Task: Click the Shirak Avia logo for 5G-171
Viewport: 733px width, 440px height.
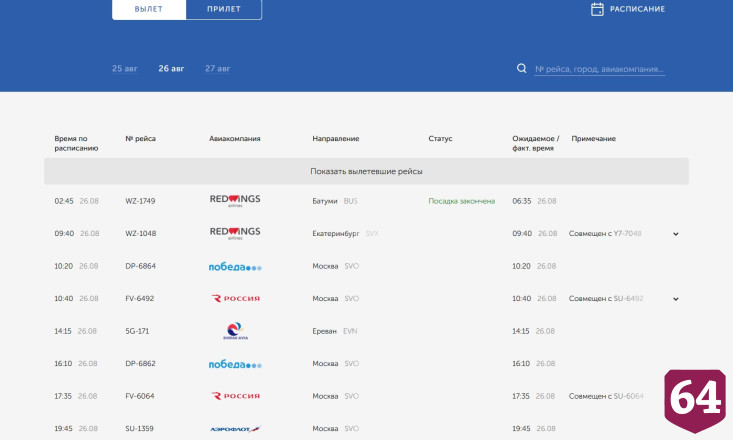Action: pos(235,331)
